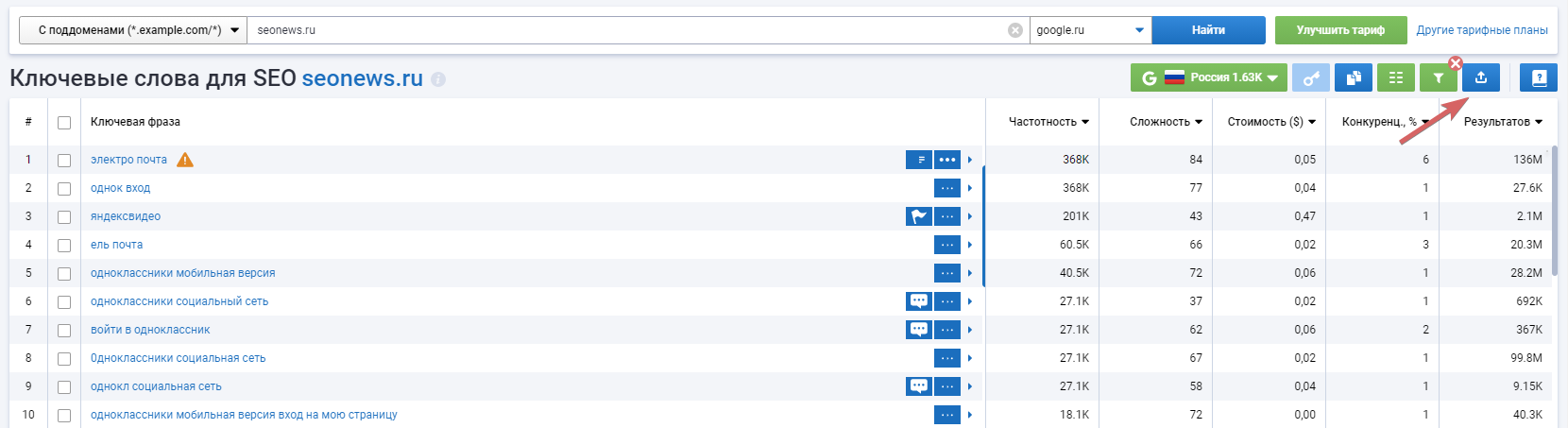The width and height of the screenshot is (1568, 428).
Task: Click chat icon for войти в одноклассник
Action: click(919, 330)
